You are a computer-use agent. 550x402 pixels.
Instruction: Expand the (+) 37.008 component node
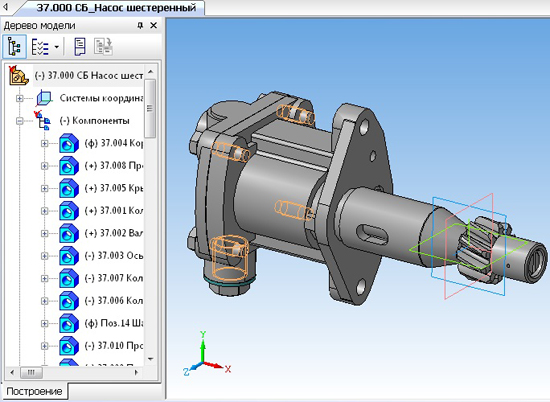pos(45,166)
